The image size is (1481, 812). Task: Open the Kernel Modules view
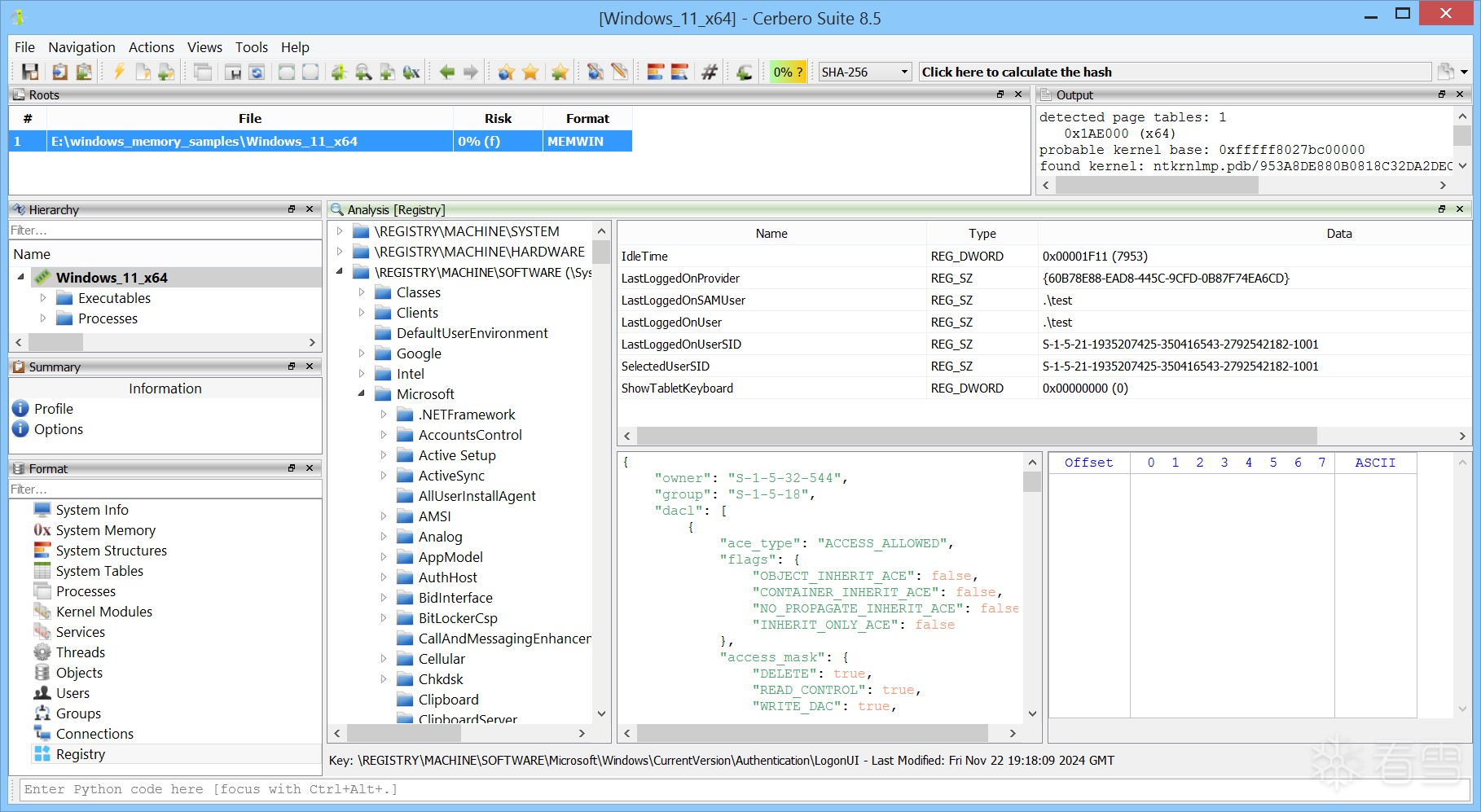click(x=103, y=612)
